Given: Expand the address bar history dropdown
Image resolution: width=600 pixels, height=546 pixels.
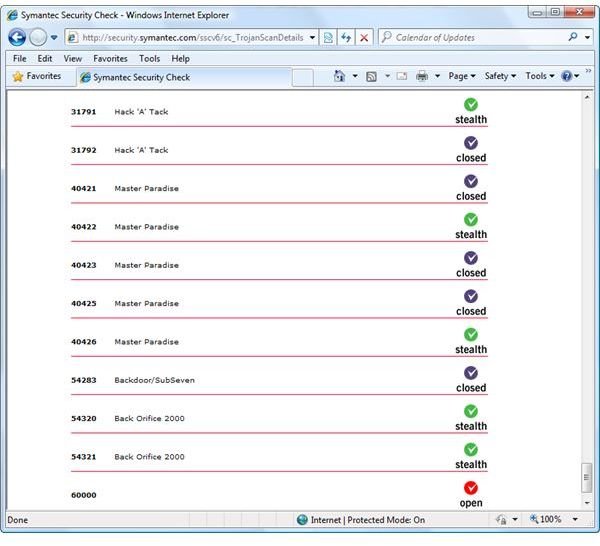Looking at the screenshot, I should click(x=312, y=37).
